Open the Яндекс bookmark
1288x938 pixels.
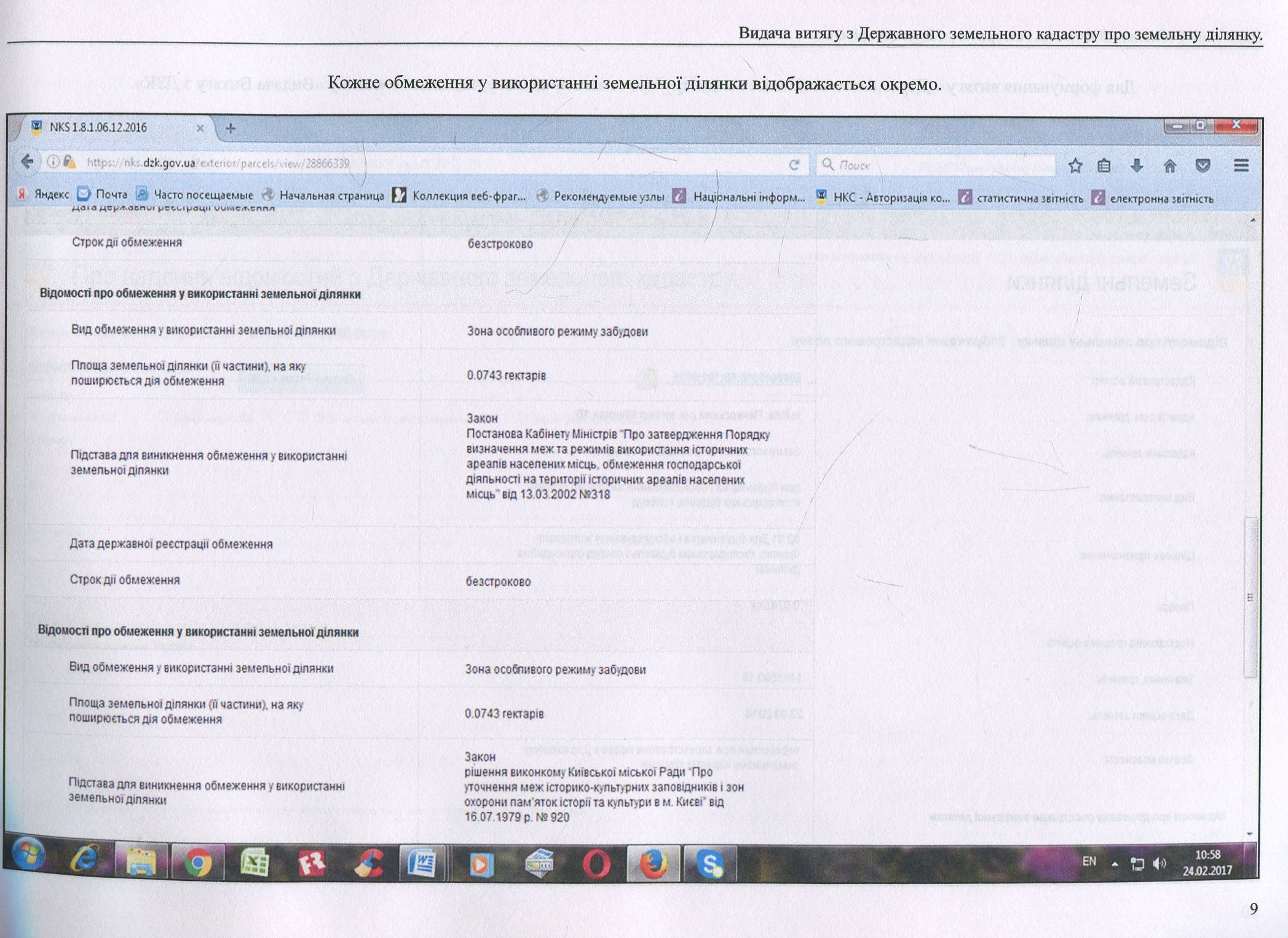click(43, 194)
